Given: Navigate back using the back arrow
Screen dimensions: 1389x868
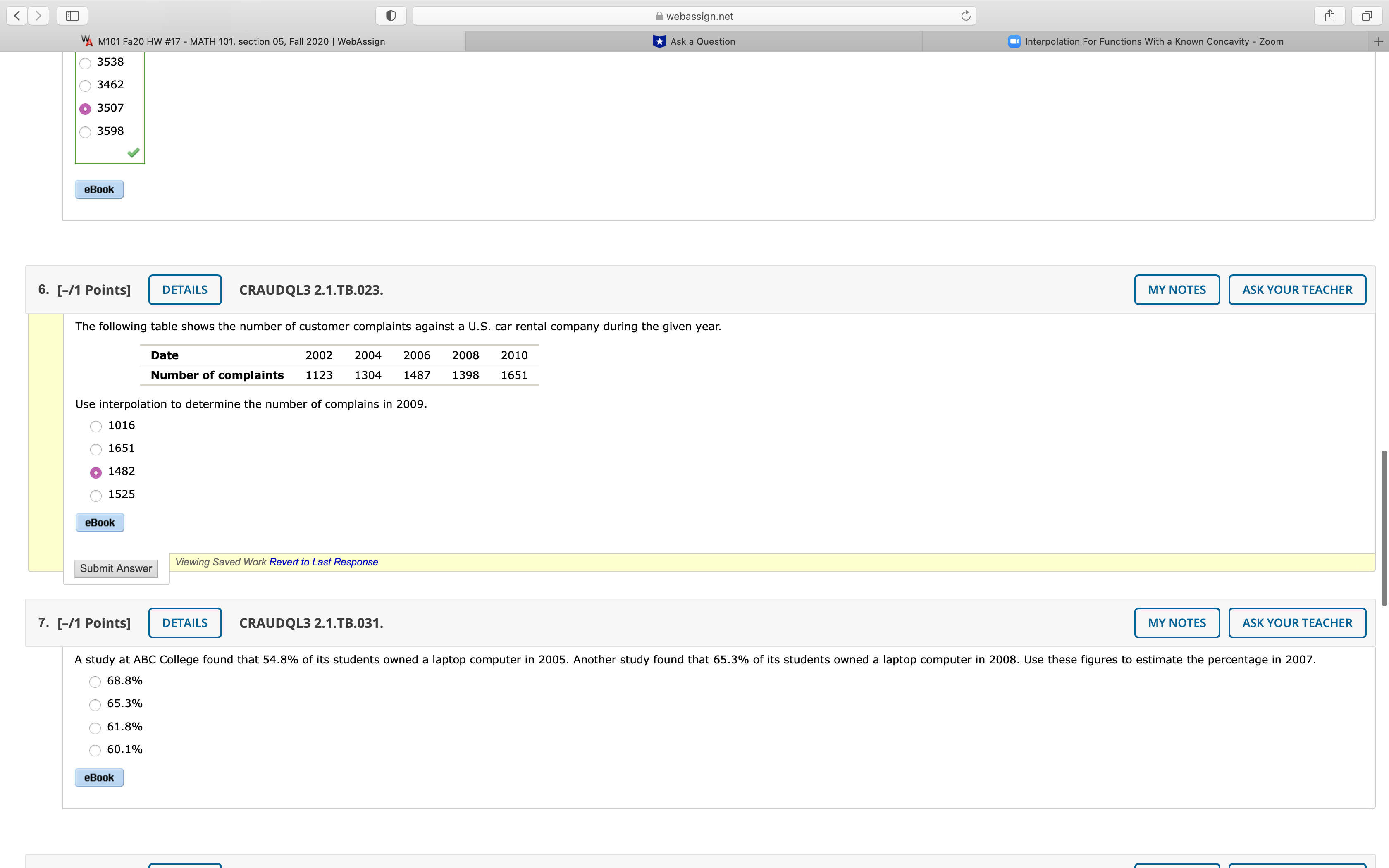Looking at the screenshot, I should pos(17,16).
